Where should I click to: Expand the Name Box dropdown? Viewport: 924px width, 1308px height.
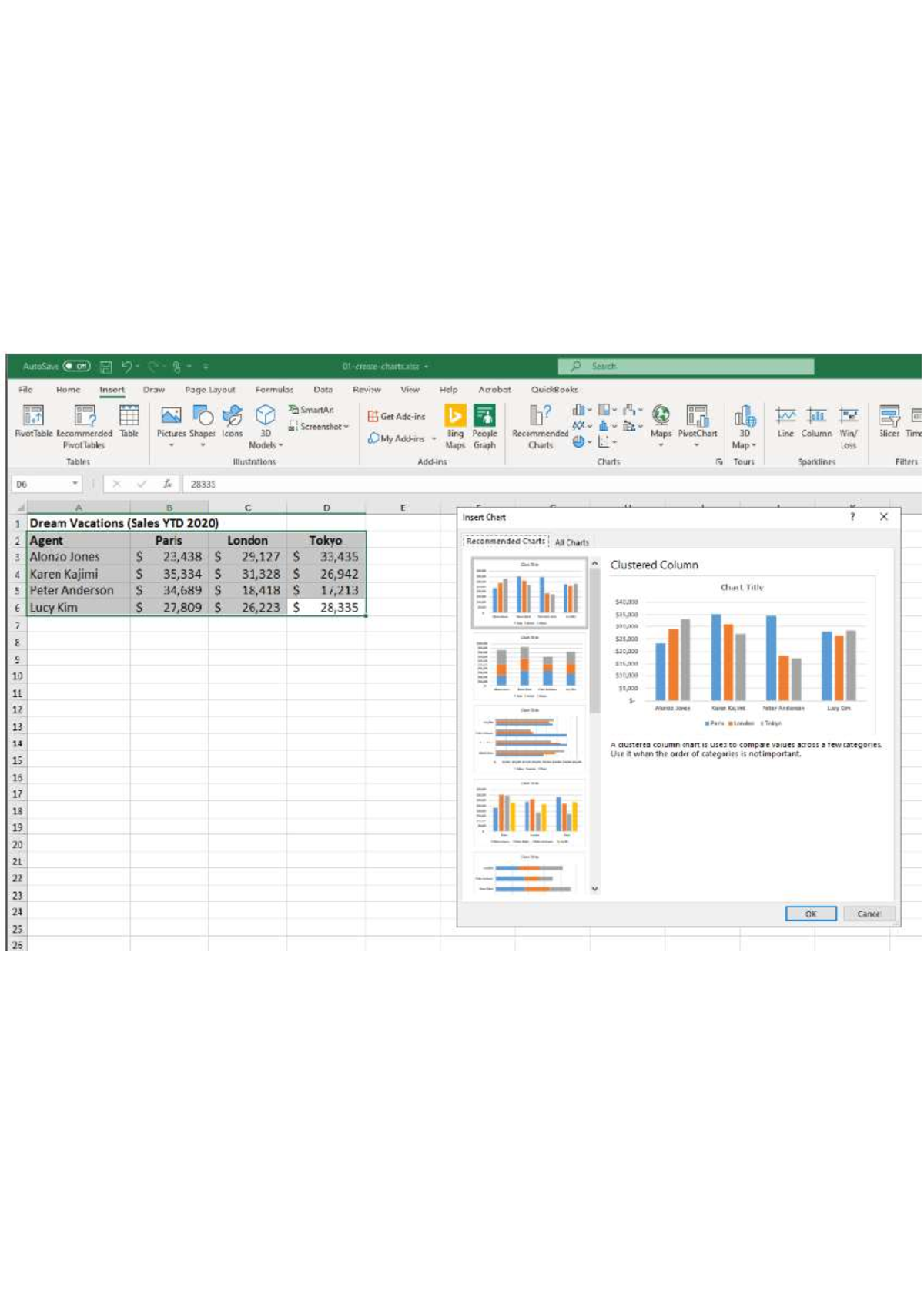75,484
